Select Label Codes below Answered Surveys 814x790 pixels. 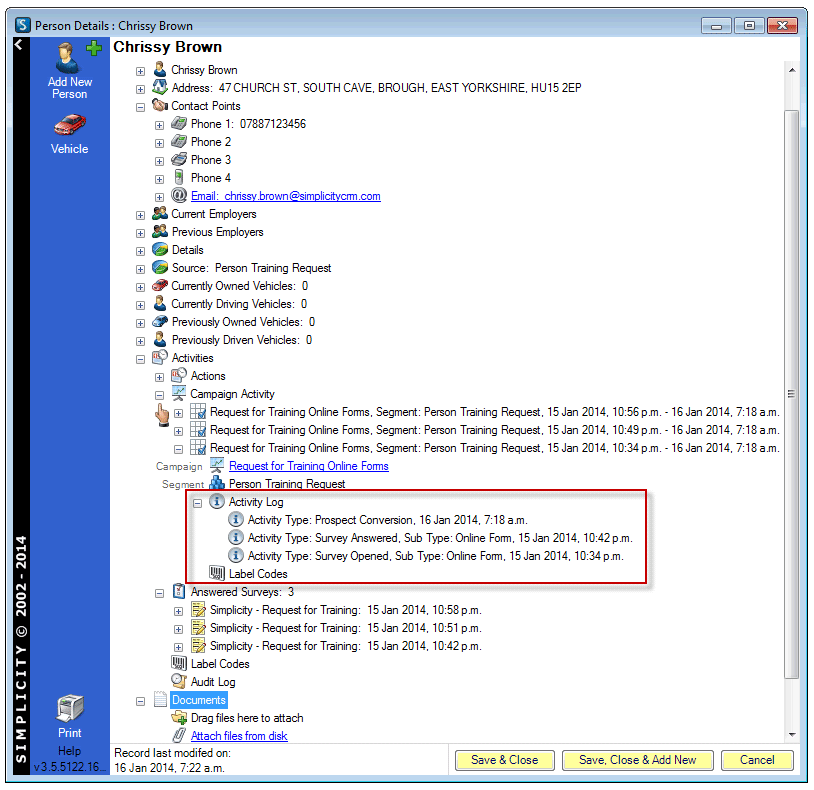click(x=220, y=663)
